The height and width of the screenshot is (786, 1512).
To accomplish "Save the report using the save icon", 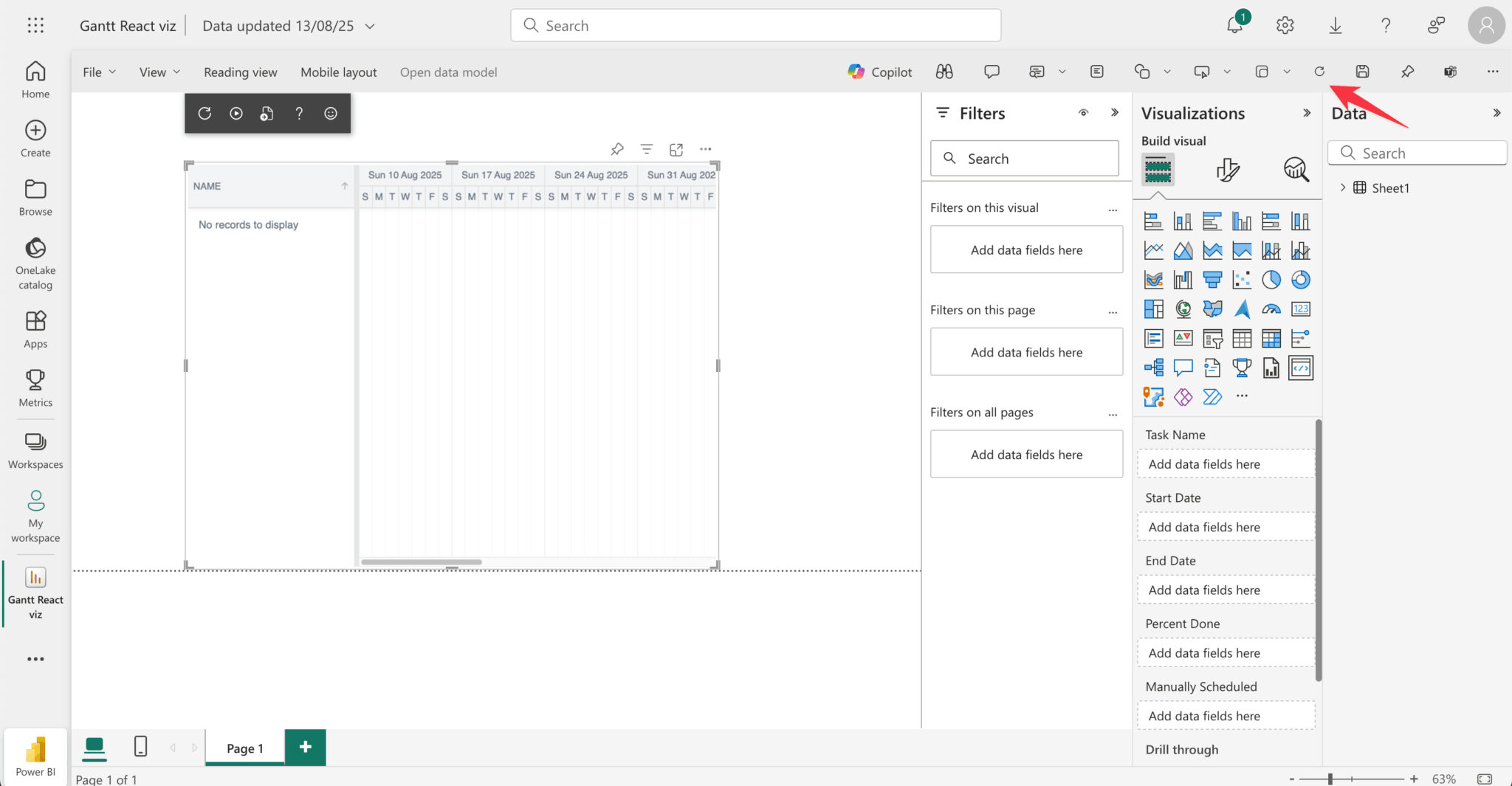I will pyautogui.click(x=1362, y=72).
